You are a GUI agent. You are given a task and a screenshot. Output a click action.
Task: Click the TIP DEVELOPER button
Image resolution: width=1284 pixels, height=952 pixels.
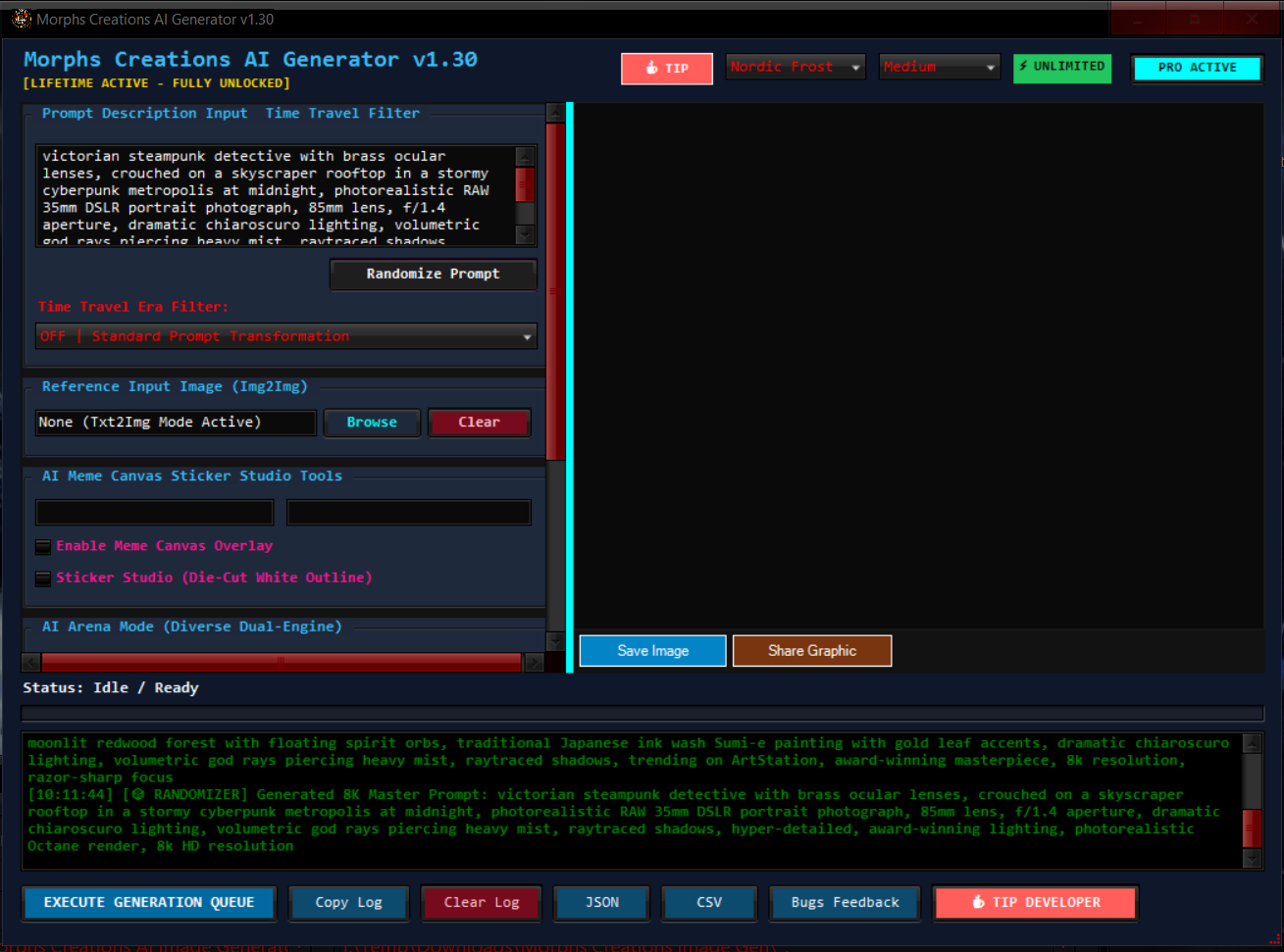tap(1036, 903)
